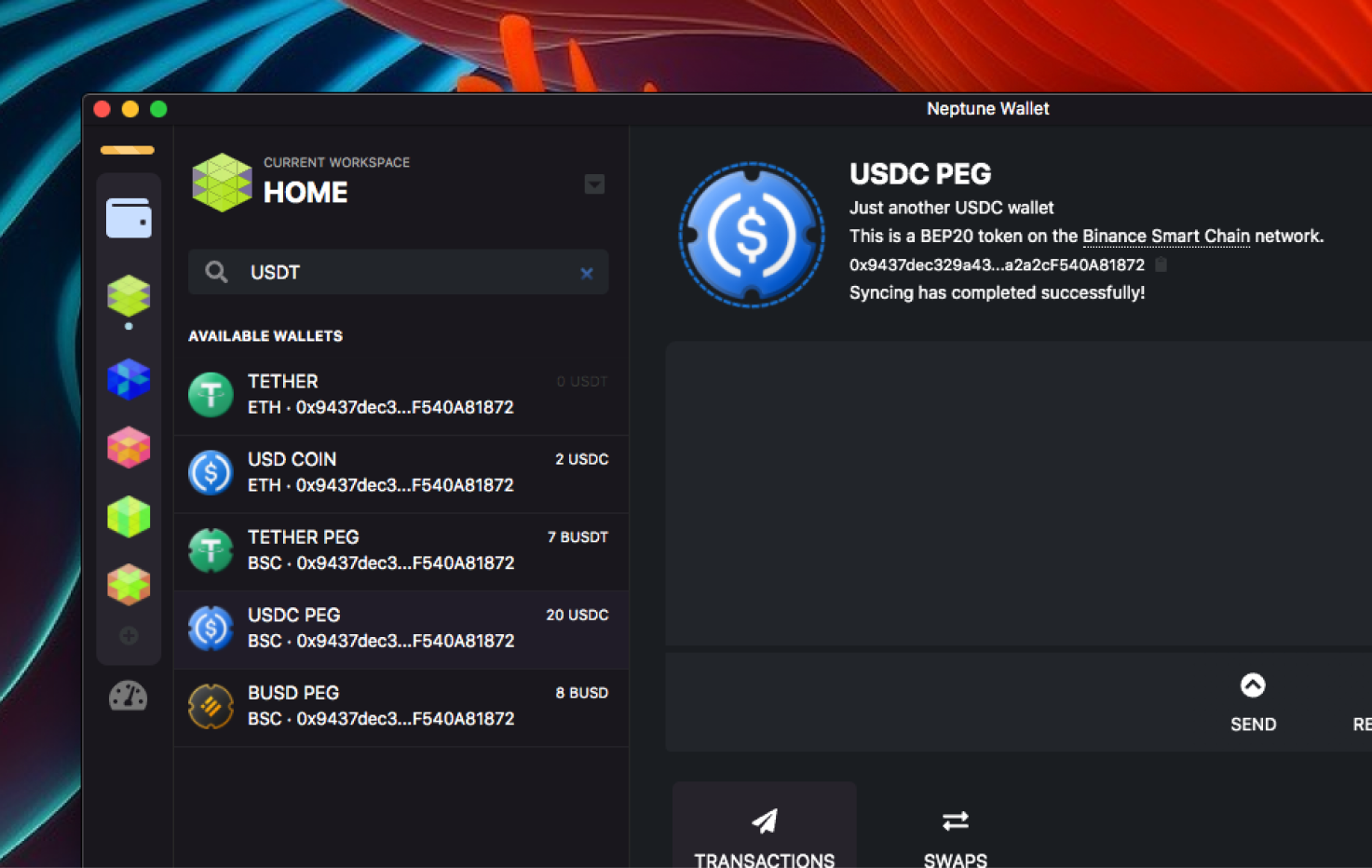Screen dimensions: 1372x868
Task: Select the TETHER ETH wallet
Action: click(401, 395)
